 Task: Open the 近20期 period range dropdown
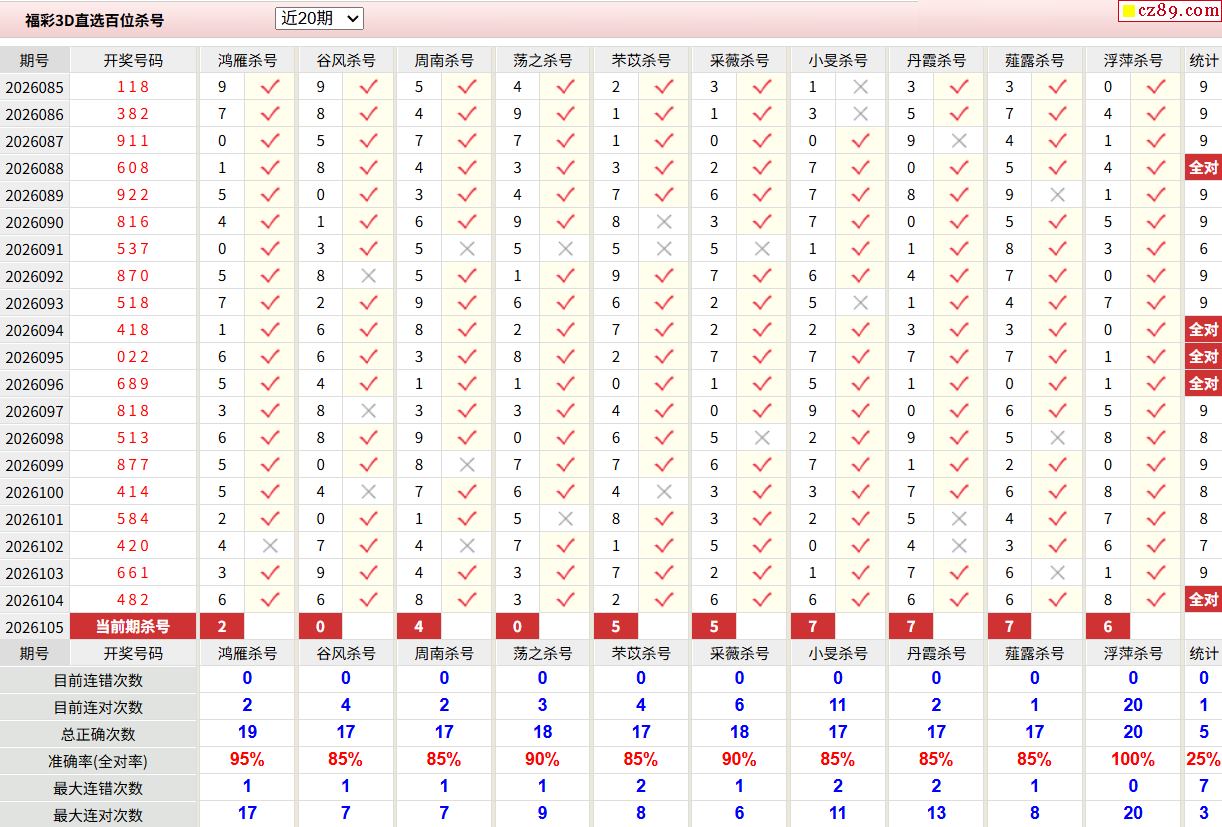pyautogui.click(x=319, y=18)
